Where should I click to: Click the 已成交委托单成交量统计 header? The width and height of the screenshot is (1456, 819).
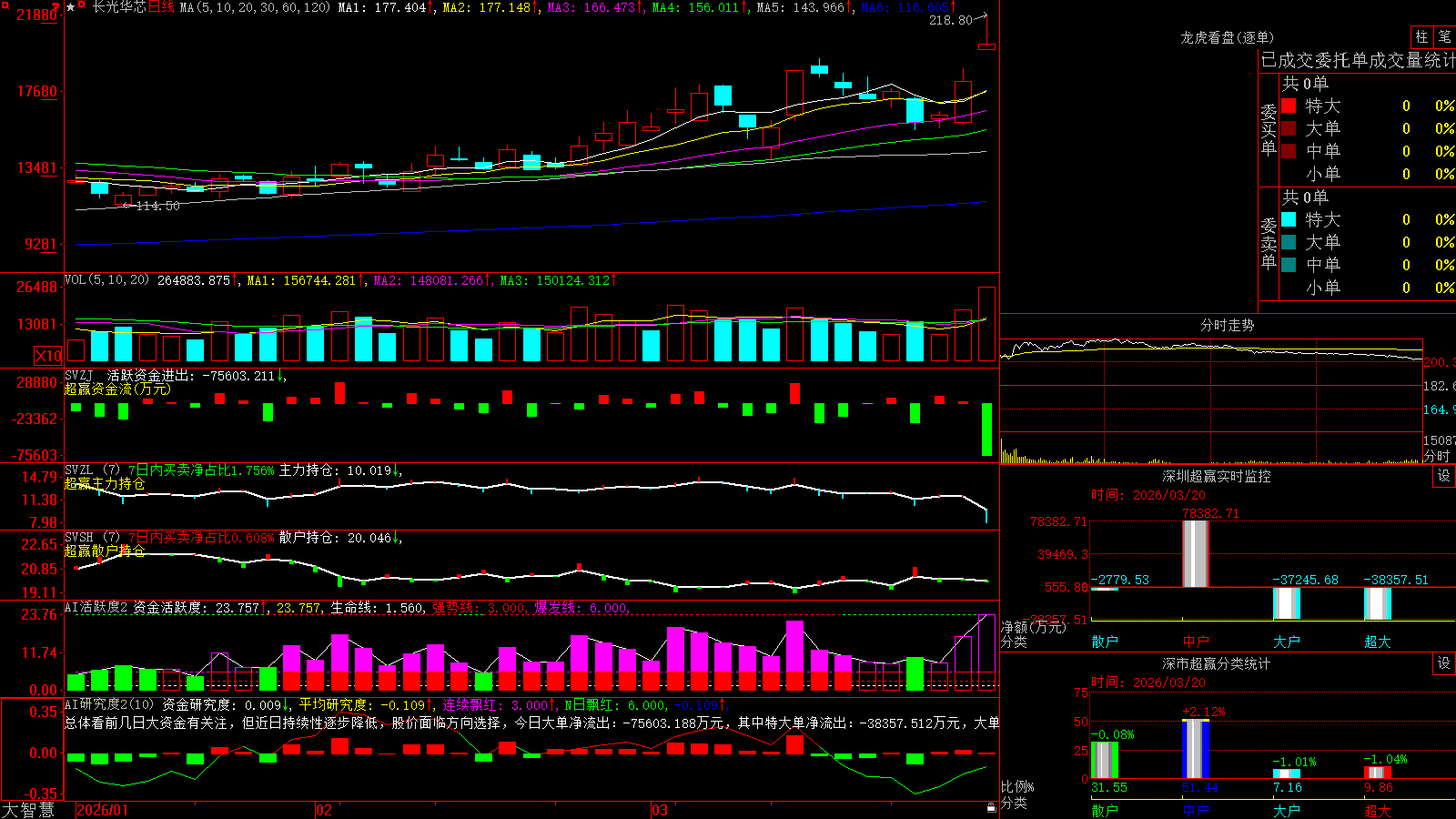pos(1358,60)
